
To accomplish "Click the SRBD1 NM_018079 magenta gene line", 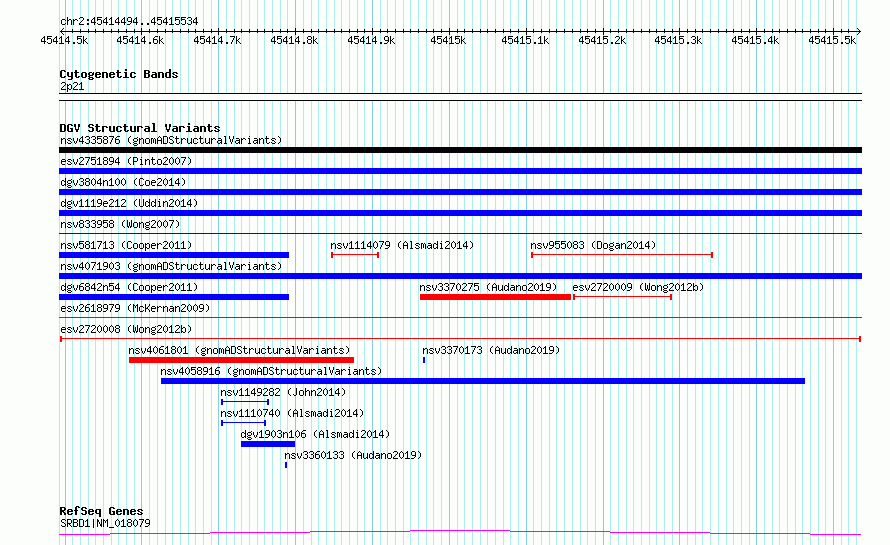I will coord(460,533).
